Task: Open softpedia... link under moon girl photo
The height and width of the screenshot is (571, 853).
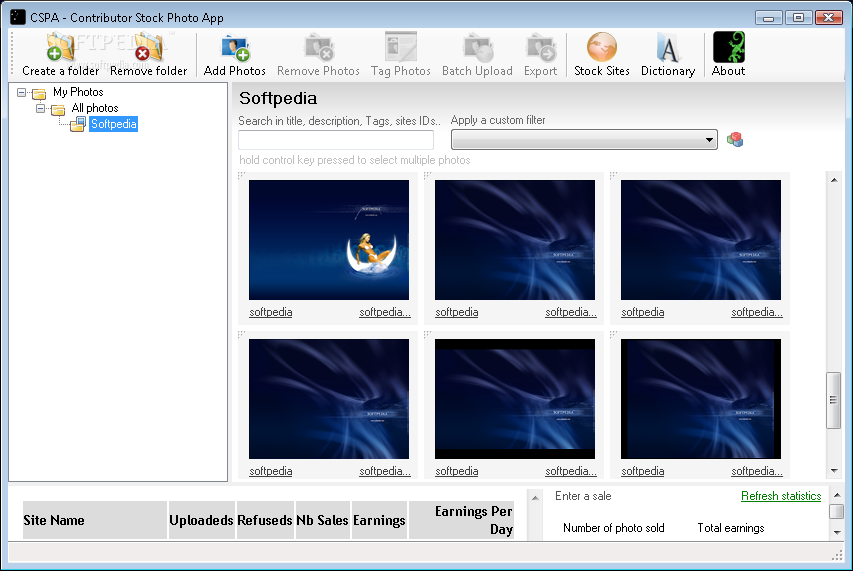Action: tap(385, 312)
